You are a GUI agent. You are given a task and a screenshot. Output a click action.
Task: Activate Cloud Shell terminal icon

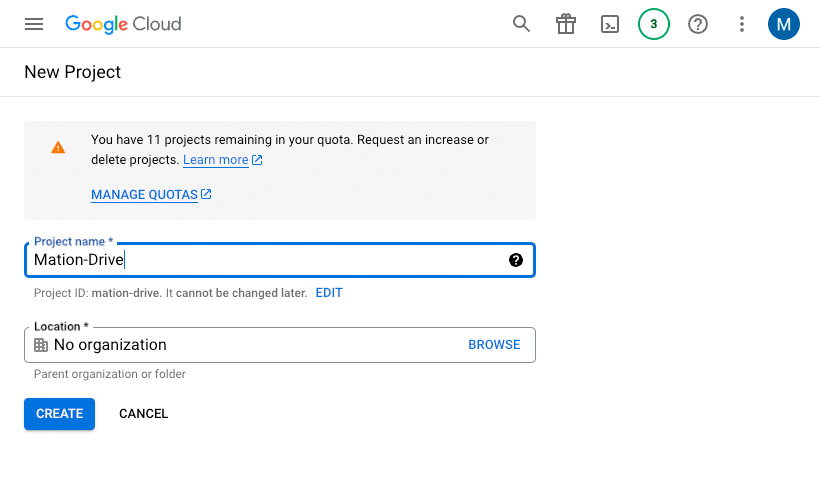[x=610, y=24]
